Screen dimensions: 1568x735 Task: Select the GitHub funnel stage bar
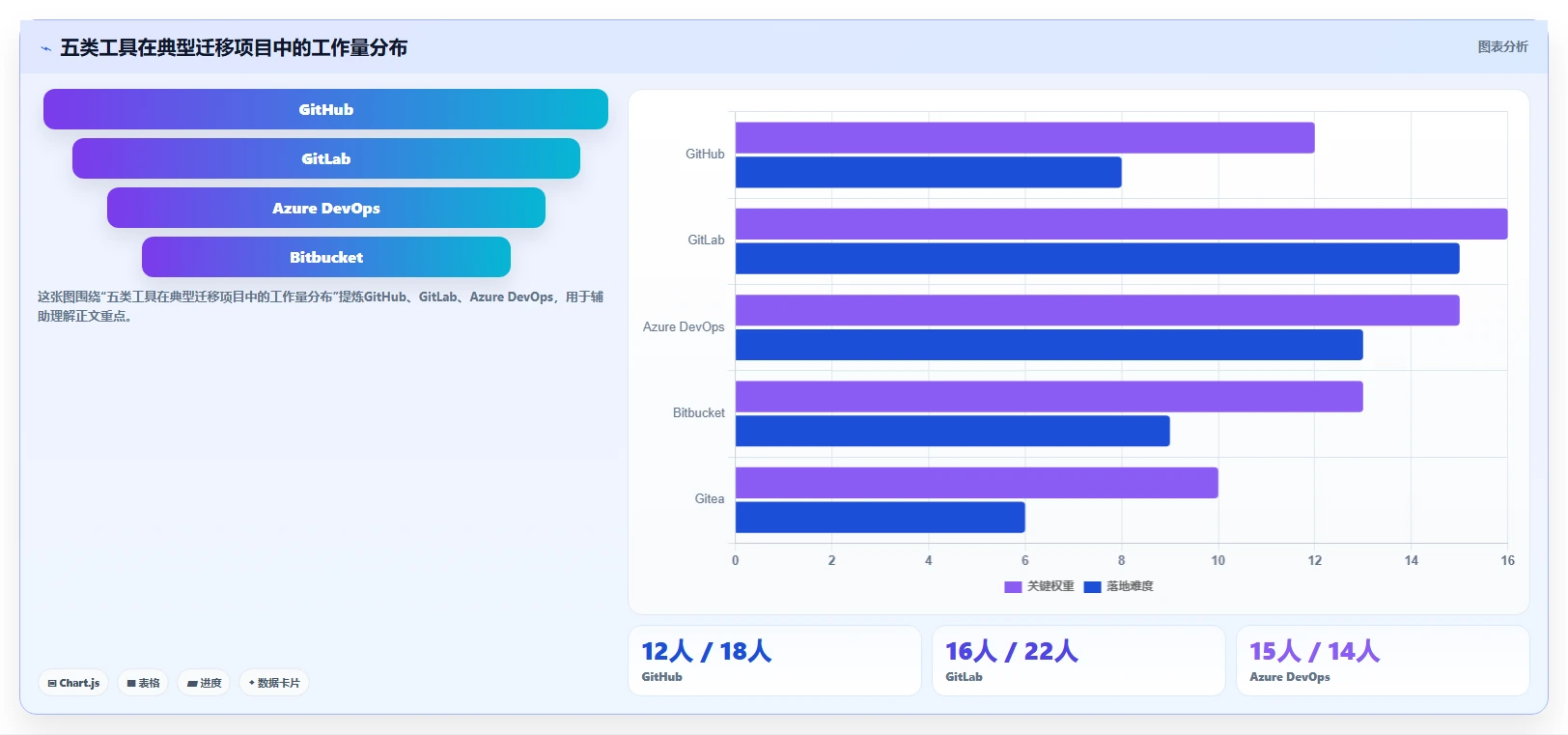tap(325, 109)
